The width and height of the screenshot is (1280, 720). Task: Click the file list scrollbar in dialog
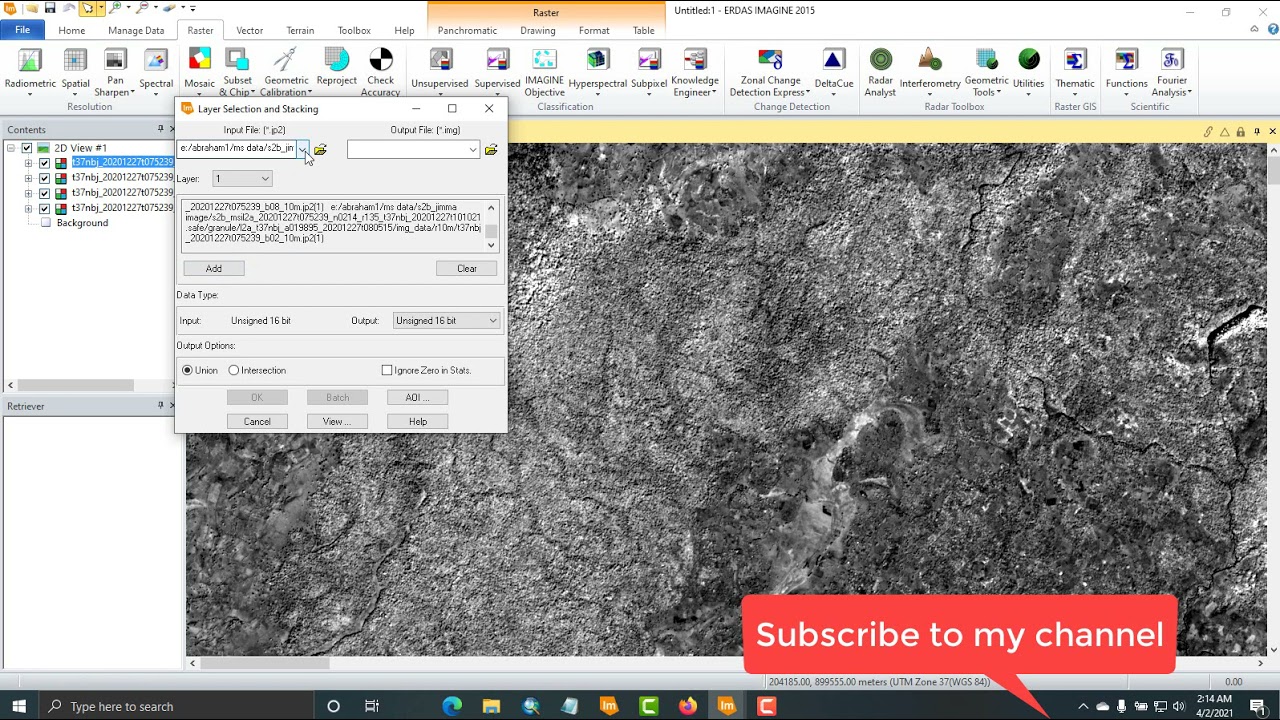tap(491, 225)
